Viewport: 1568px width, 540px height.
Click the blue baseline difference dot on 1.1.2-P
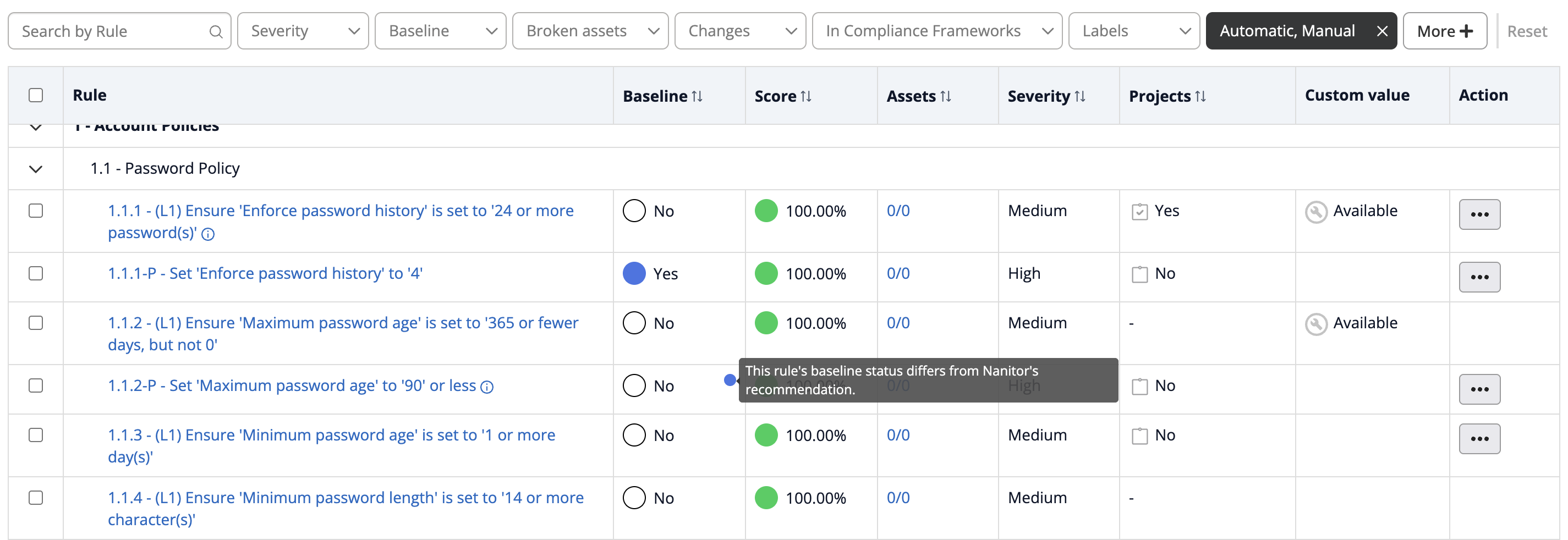729,380
